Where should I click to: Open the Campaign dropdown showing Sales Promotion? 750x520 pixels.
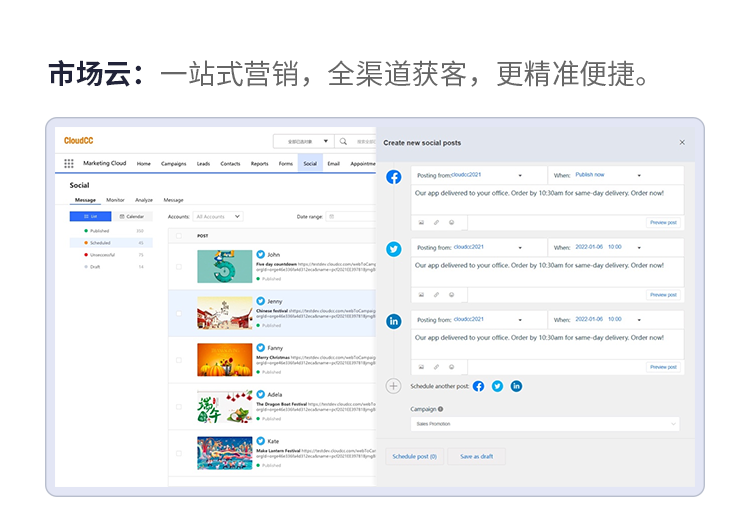point(545,424)
